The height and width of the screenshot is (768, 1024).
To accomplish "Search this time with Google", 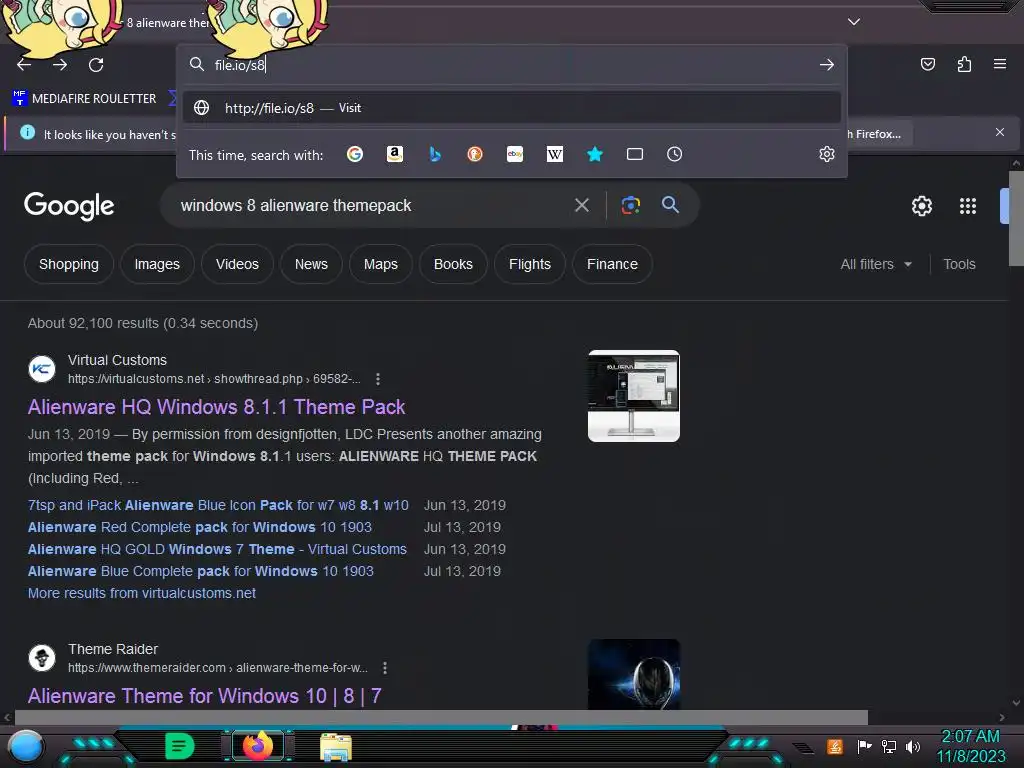I will 355,154.
